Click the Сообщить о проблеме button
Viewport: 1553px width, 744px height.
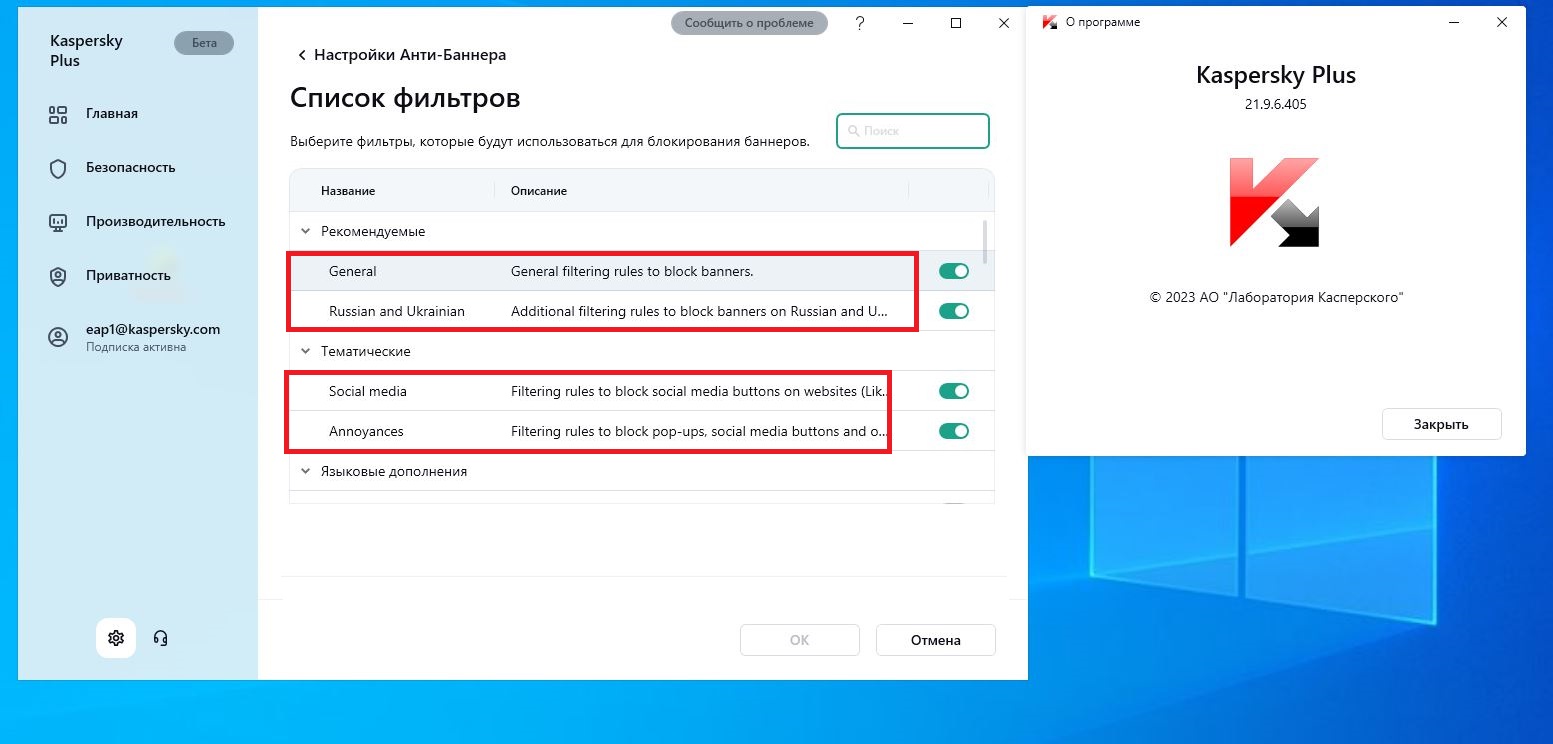[x=749, y=23]
